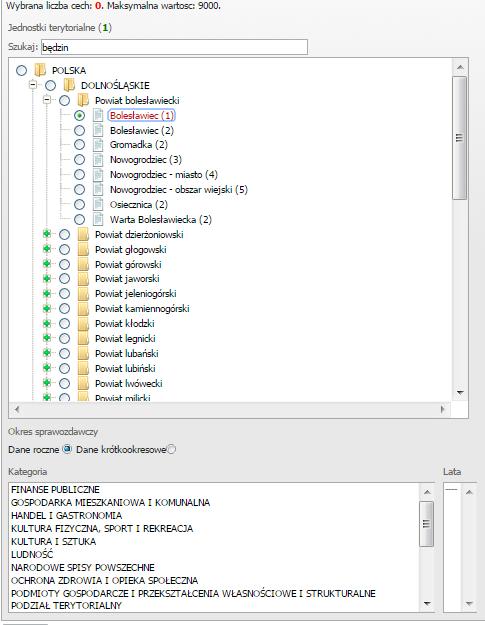Click folder icon of Powiat lubański
485x625 pixels.
[83, 354]
